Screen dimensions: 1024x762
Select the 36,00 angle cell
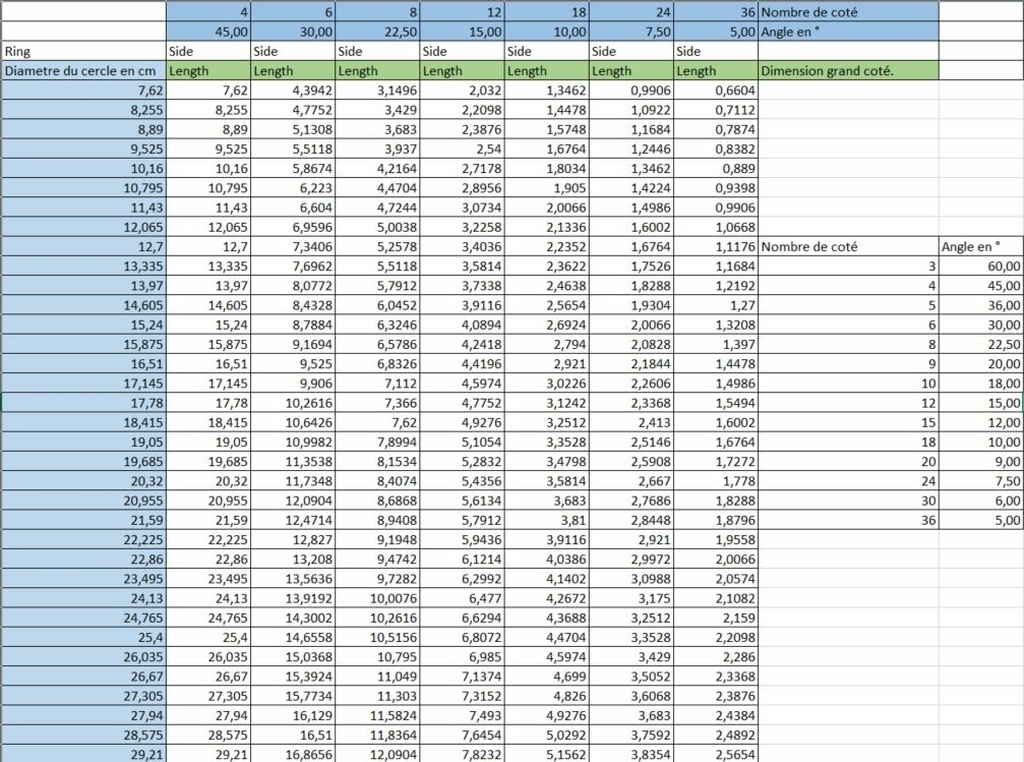pyautogui.click(x=981, y=305)
